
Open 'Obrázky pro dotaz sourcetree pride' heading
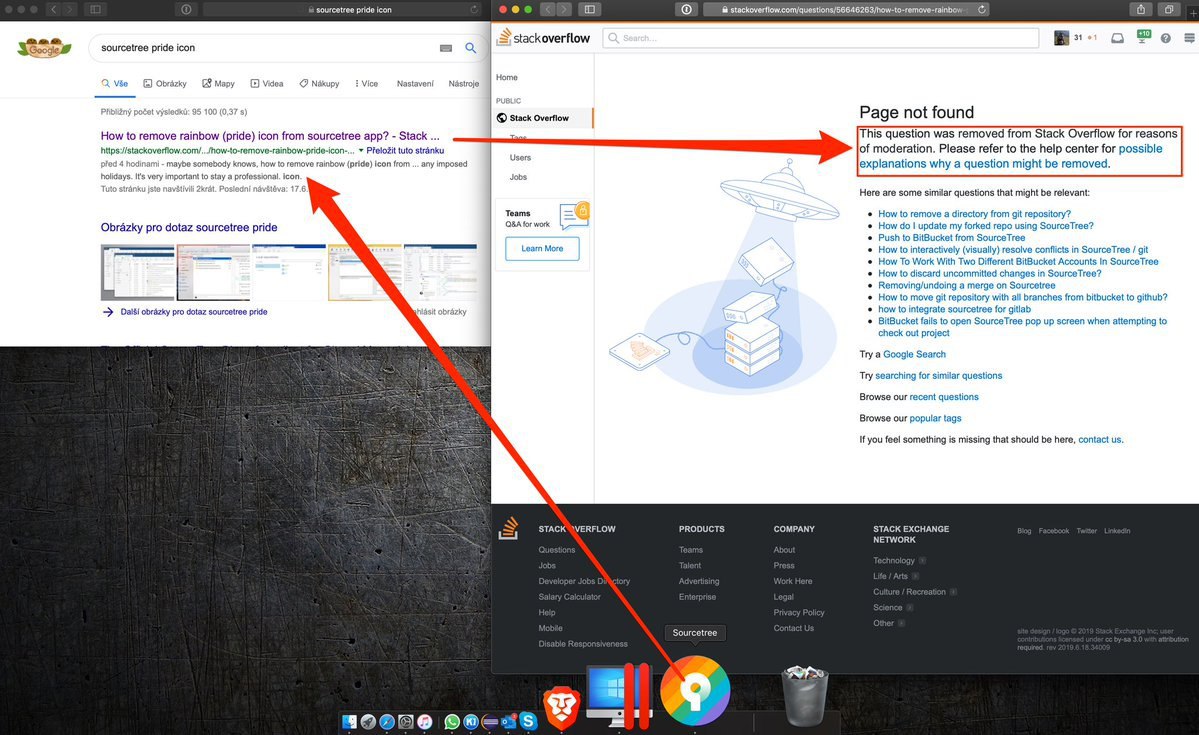[189, 227]
